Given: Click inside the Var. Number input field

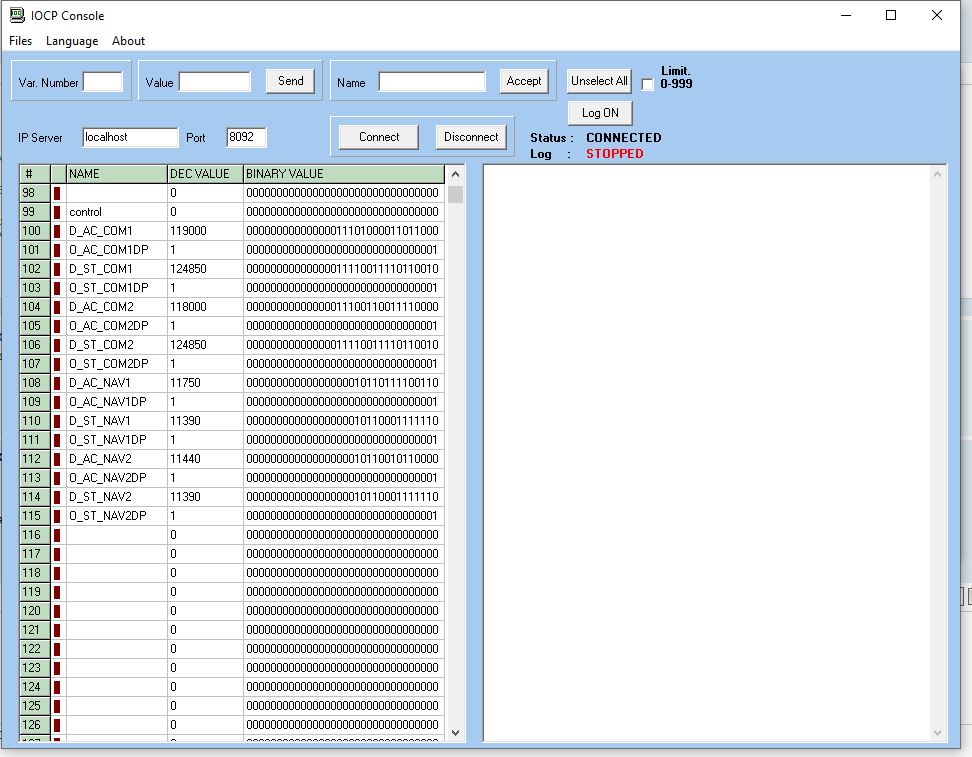Looking at the screenshot, I should click(102, 81).
